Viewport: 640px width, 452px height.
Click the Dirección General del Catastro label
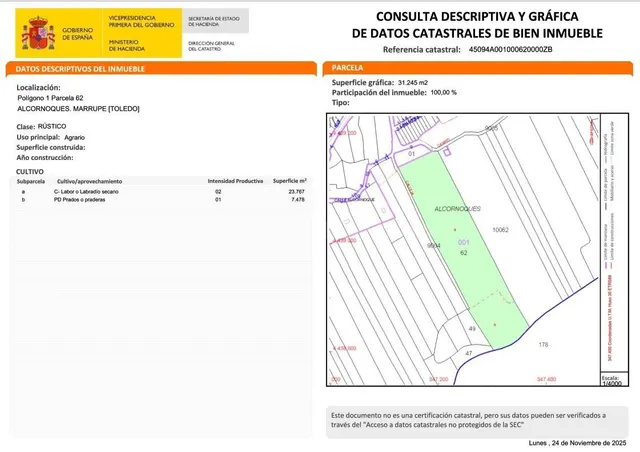point(211,46)
